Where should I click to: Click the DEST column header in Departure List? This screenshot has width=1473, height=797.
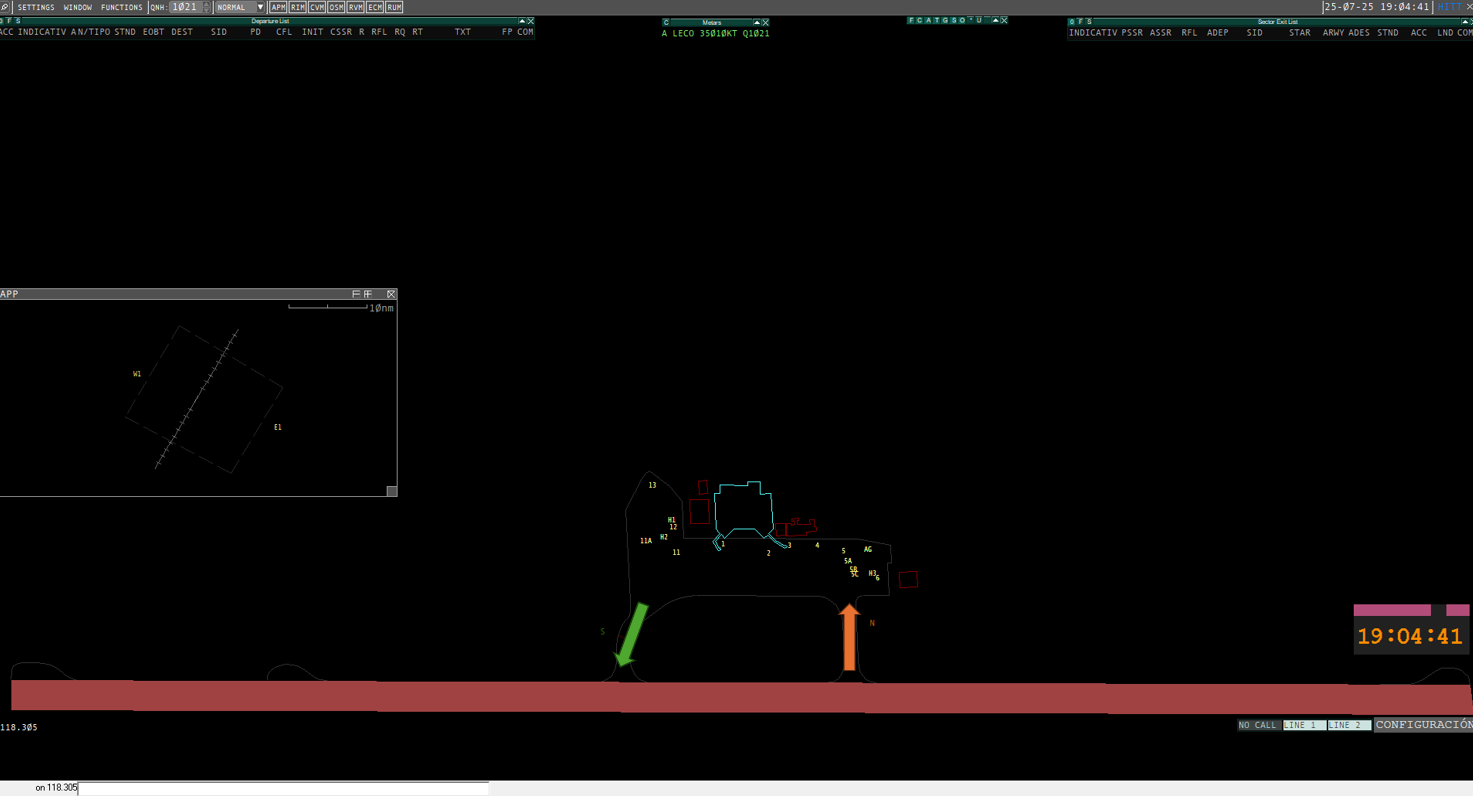click(x=181, y=32)
